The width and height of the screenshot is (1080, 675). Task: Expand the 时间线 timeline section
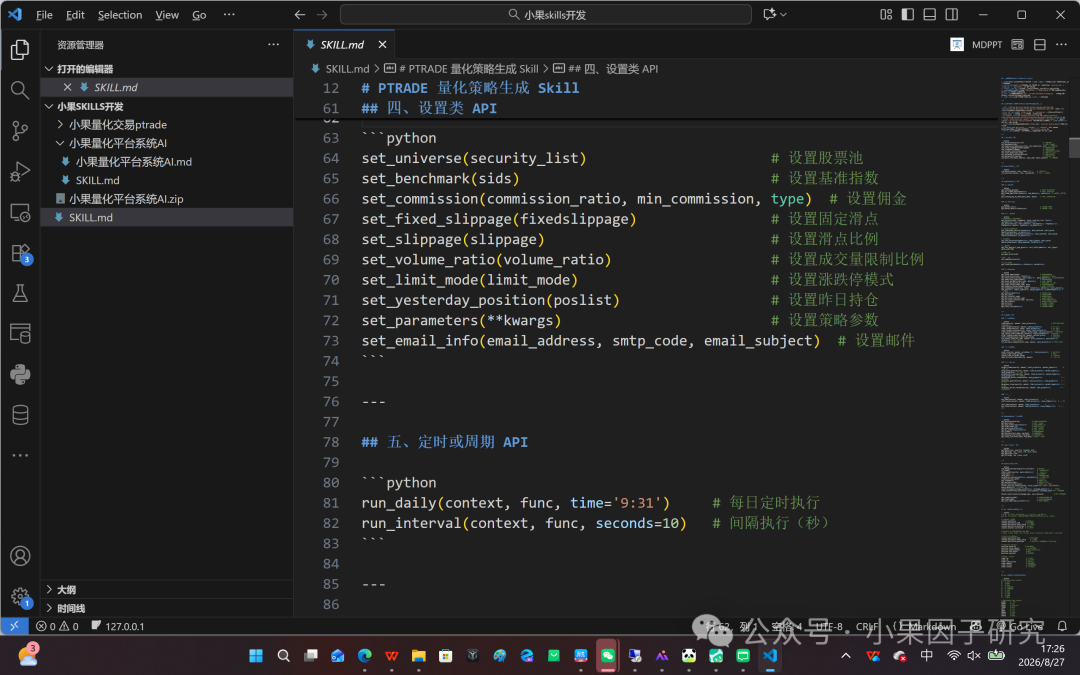[167, 608]
